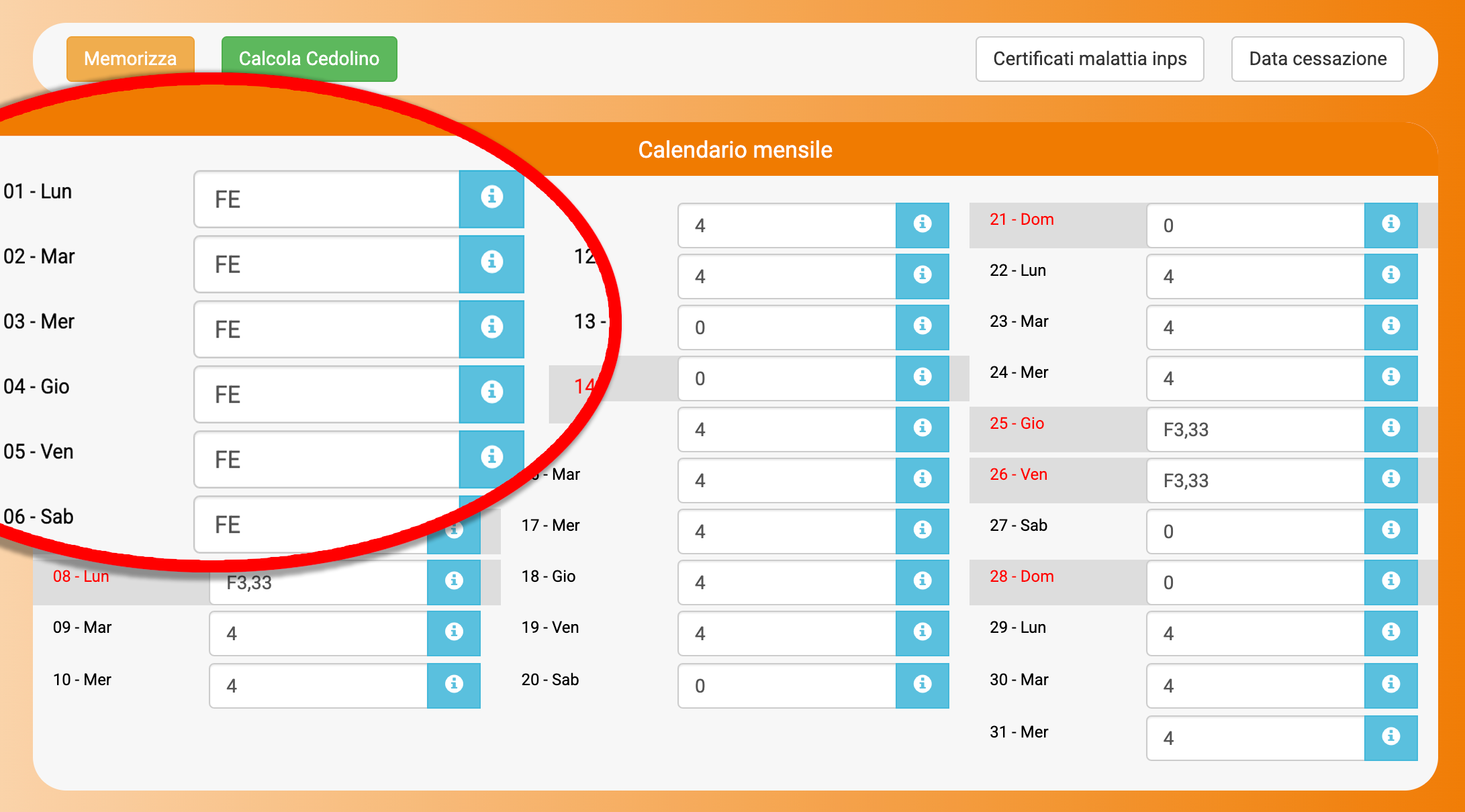Click info icon beside 20 - Sab

tap(922, 684)
